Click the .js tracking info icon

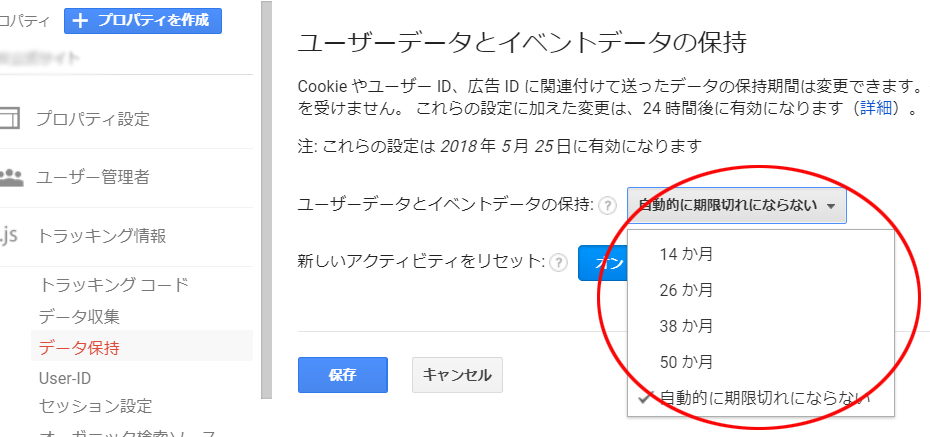pos(9,236)
